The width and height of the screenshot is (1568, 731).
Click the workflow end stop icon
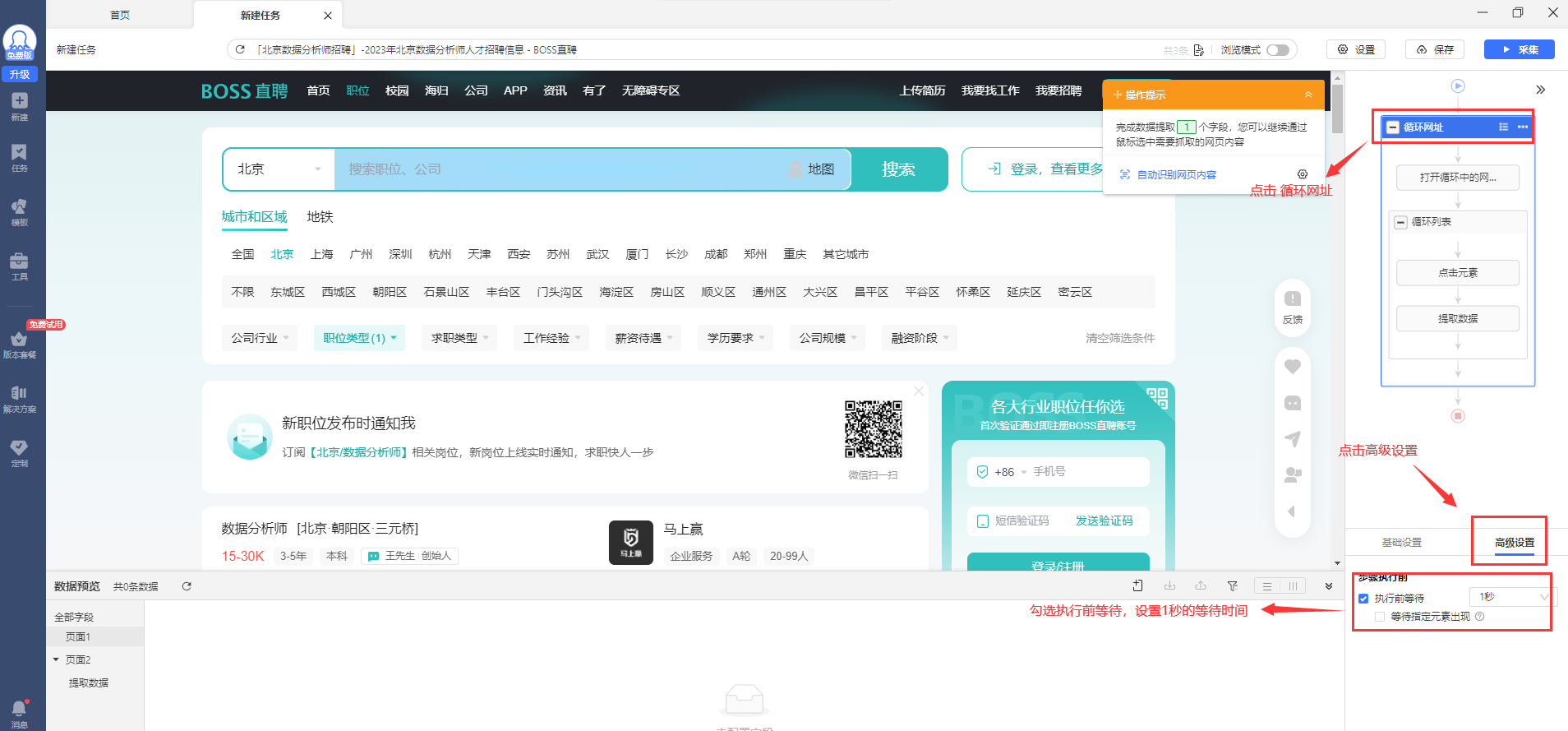(x=1458, y=416)
